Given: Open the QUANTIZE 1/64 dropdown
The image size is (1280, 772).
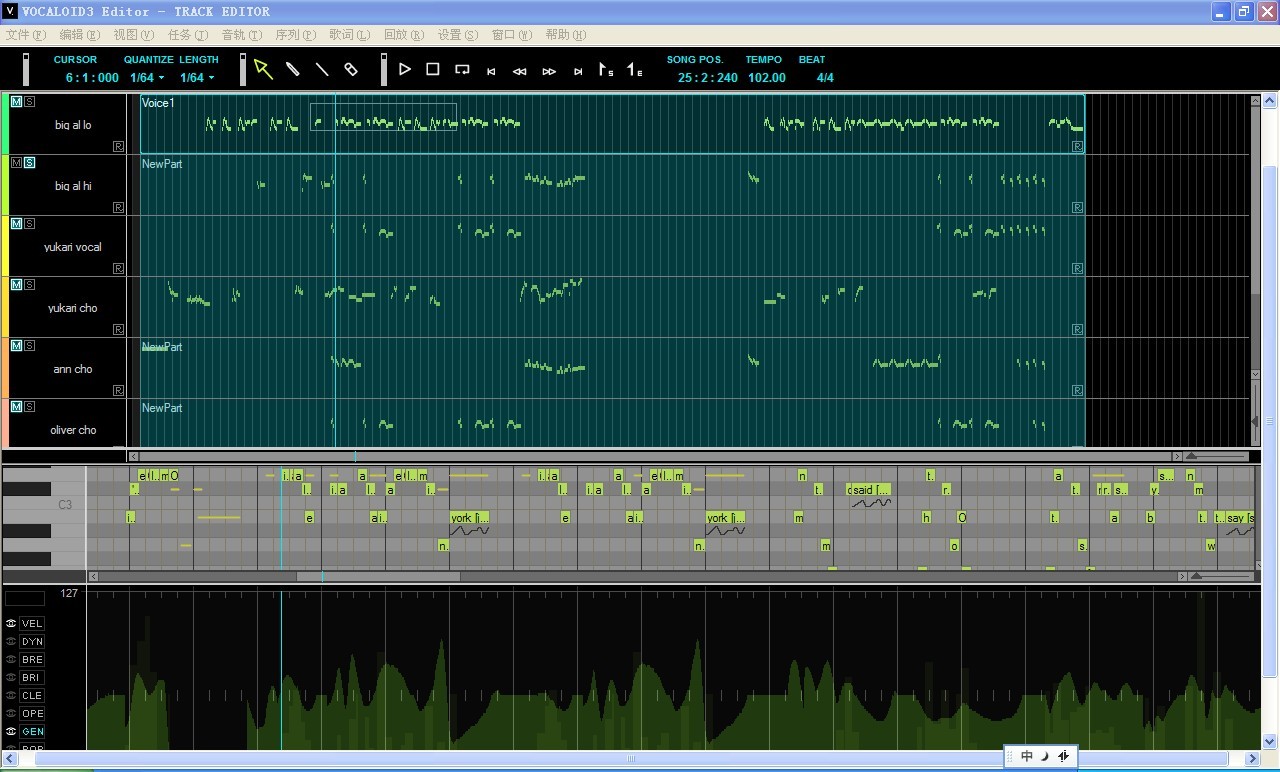Looking at the screenshot, I should tap(147, 77).
